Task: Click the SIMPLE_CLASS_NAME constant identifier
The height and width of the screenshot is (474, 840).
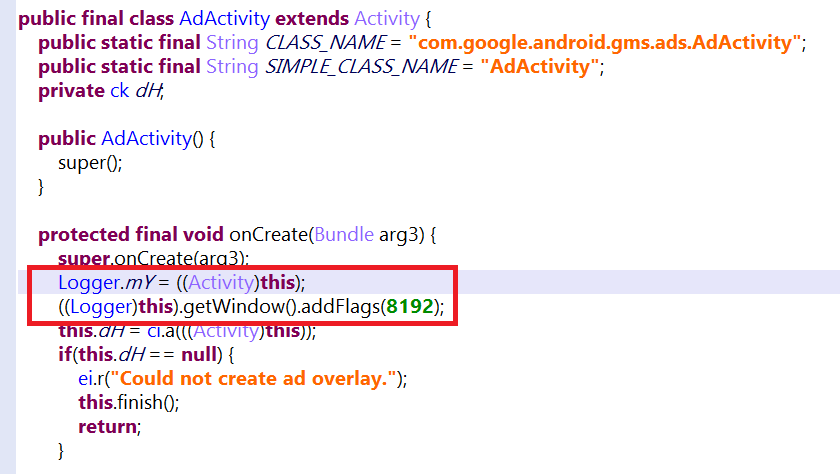Action: click(362, 67)
